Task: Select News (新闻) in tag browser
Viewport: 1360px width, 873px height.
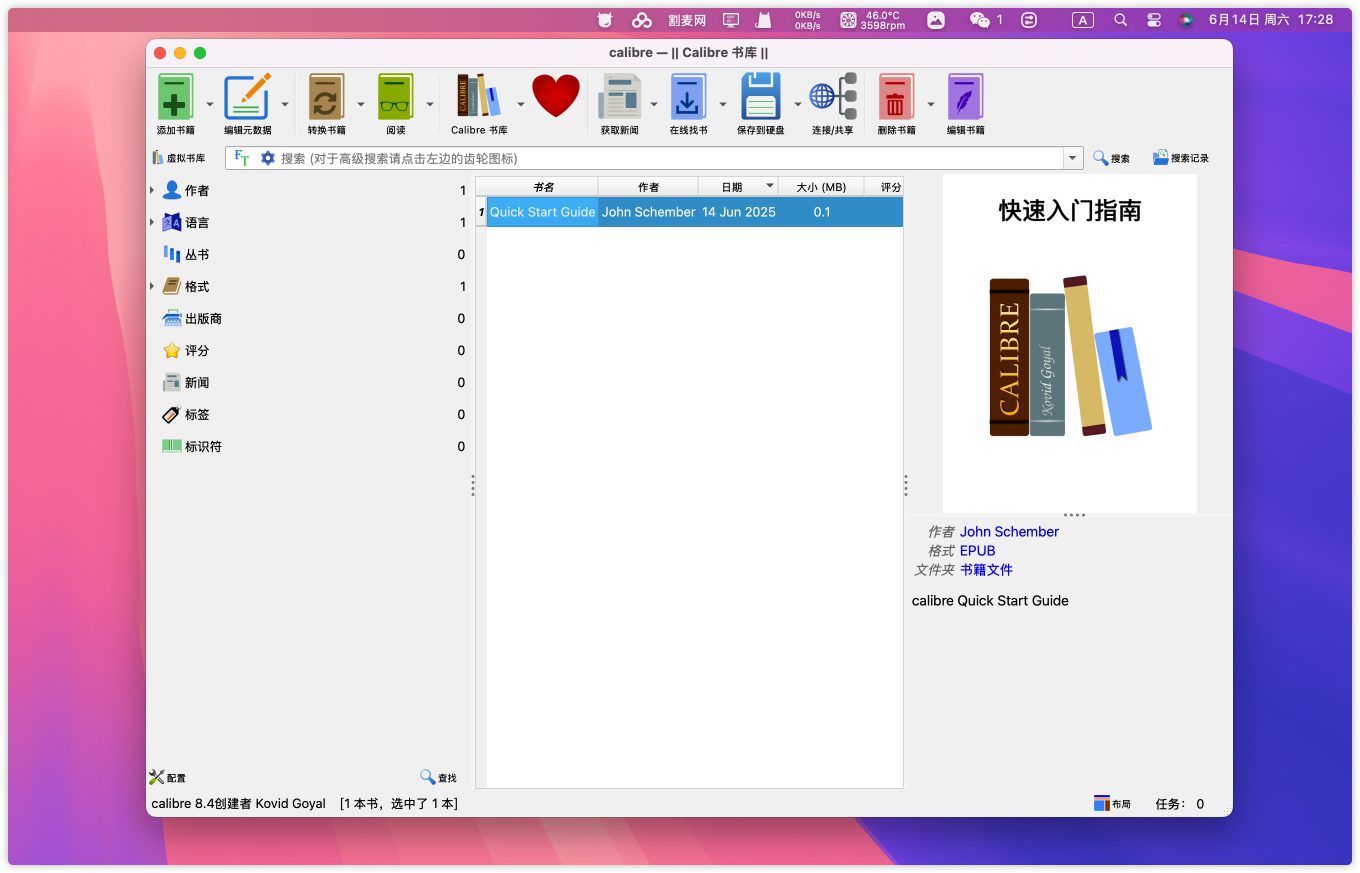Action: pos(197,383)
